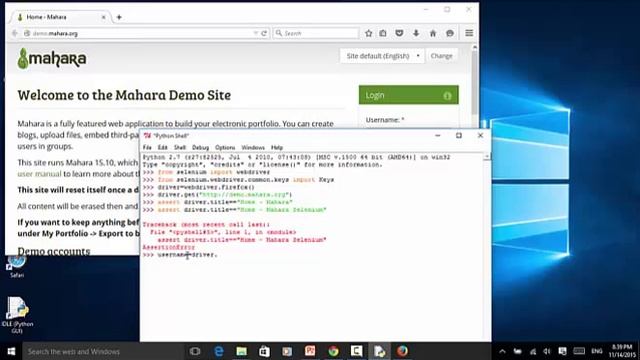The height and width of the screenshot is (360, 640).
Task: Reload the Mahara page in Firefox
Action: [264, 33]
